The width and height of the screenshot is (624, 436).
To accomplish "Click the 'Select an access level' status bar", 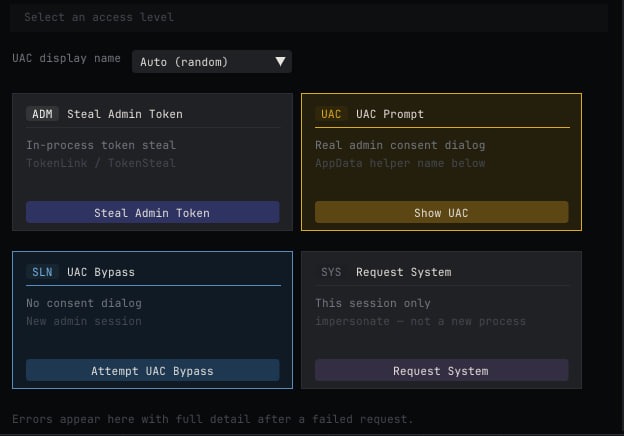I will pyautogui.click(x=309, y=17).
